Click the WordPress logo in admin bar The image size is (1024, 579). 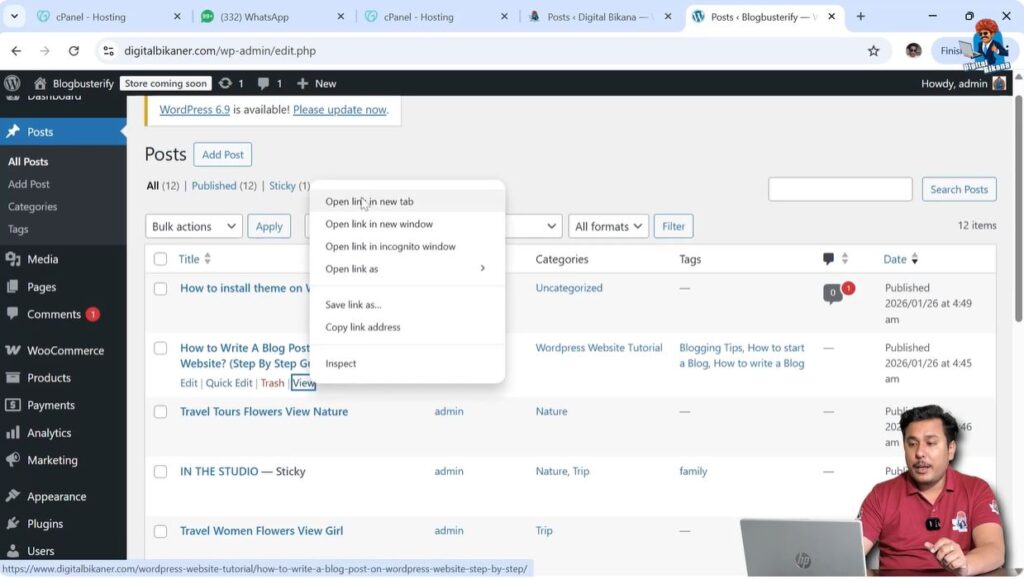tap(12, 84)
